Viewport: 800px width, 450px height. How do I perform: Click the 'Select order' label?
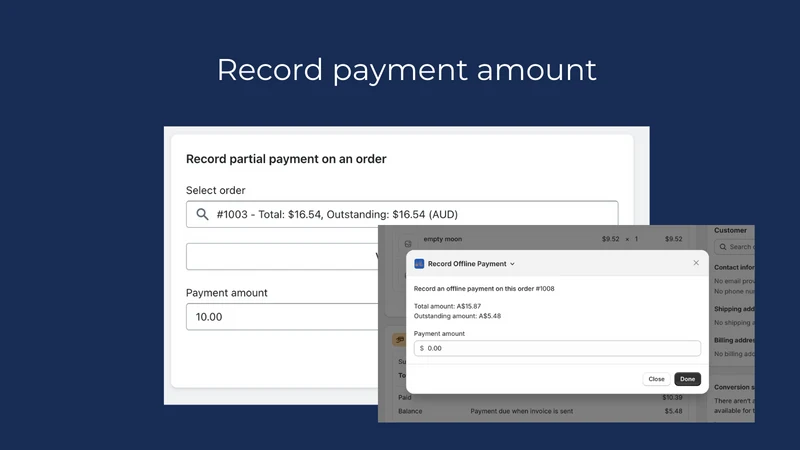[x=215, y=190]
